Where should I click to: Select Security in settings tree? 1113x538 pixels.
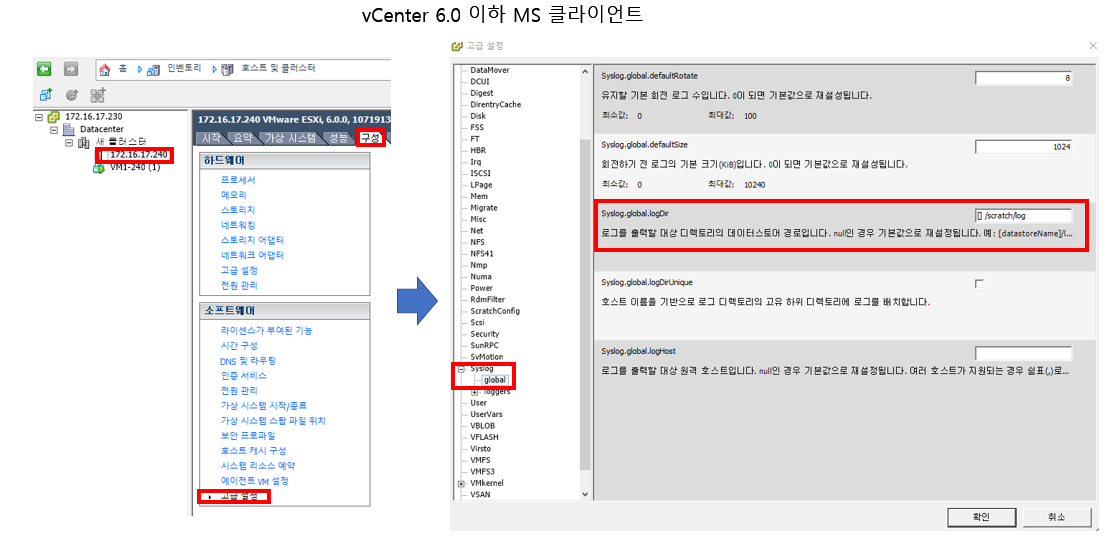pos(485,334)
